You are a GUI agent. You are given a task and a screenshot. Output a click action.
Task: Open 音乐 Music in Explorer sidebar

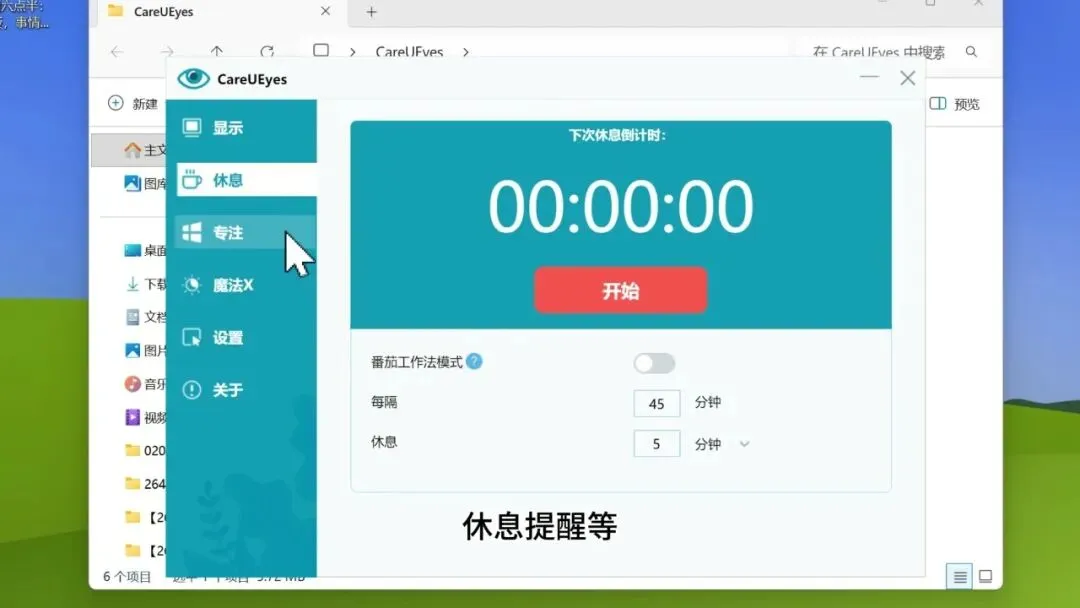click(x=145, y=384)
